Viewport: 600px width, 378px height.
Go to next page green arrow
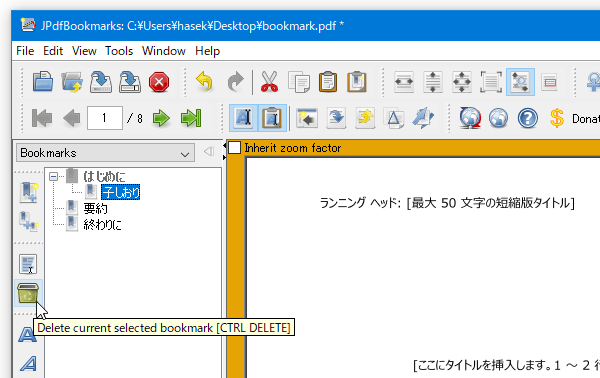click(x=161, y=118)
